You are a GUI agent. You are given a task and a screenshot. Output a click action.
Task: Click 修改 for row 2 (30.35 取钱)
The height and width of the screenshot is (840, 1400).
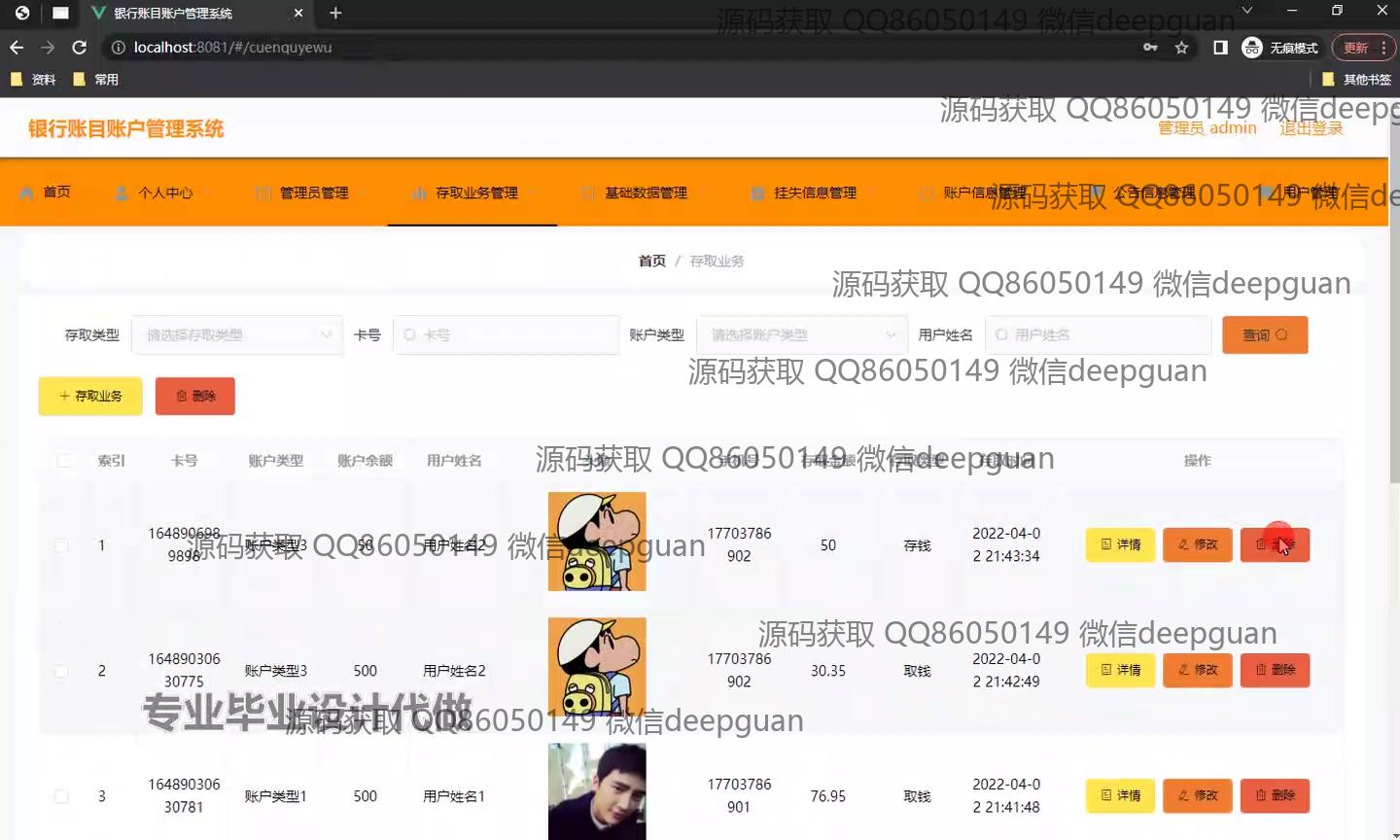1198,670
